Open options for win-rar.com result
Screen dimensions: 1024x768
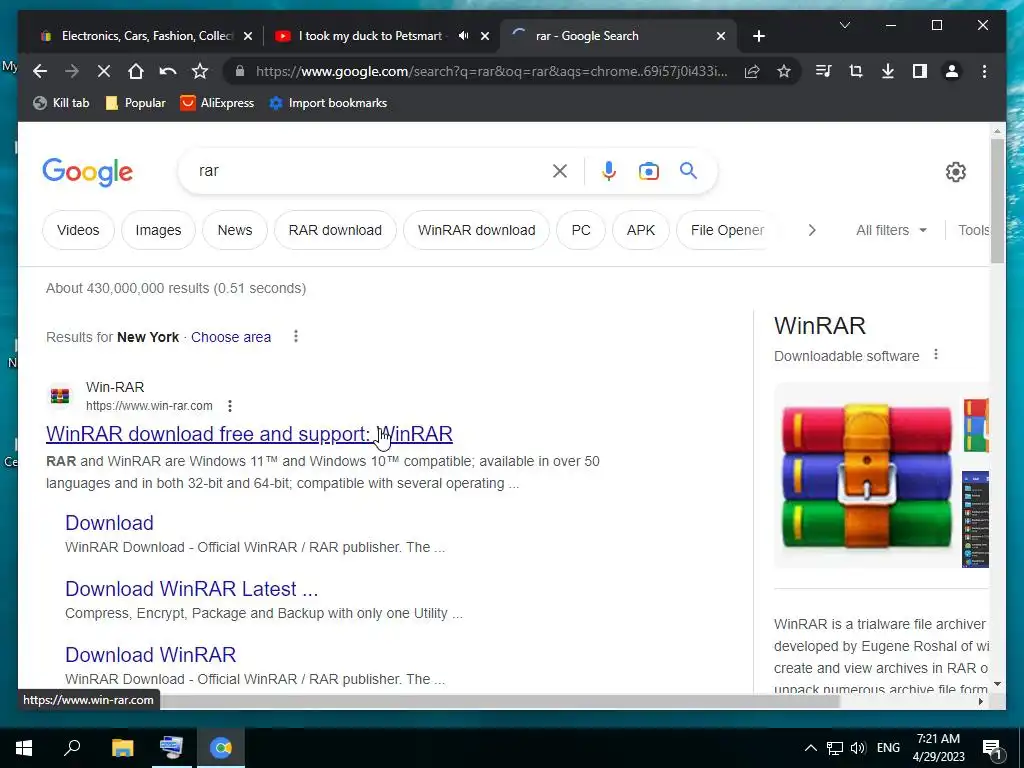(230, 406)
